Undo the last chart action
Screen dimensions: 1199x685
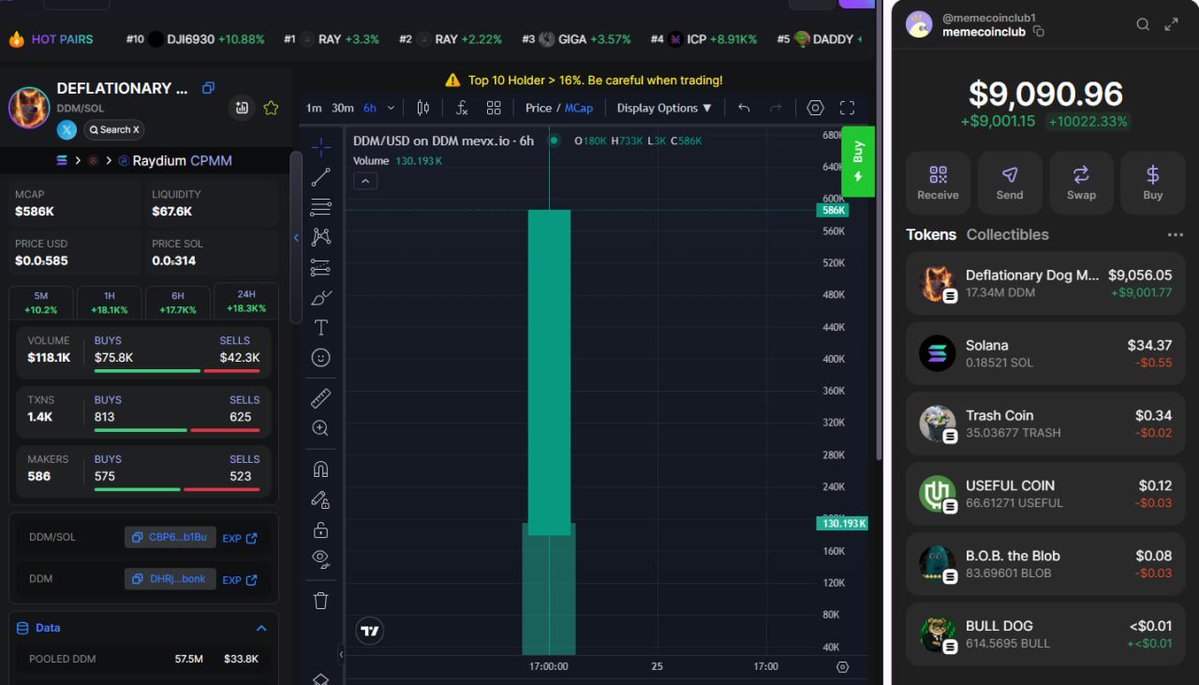744,108
